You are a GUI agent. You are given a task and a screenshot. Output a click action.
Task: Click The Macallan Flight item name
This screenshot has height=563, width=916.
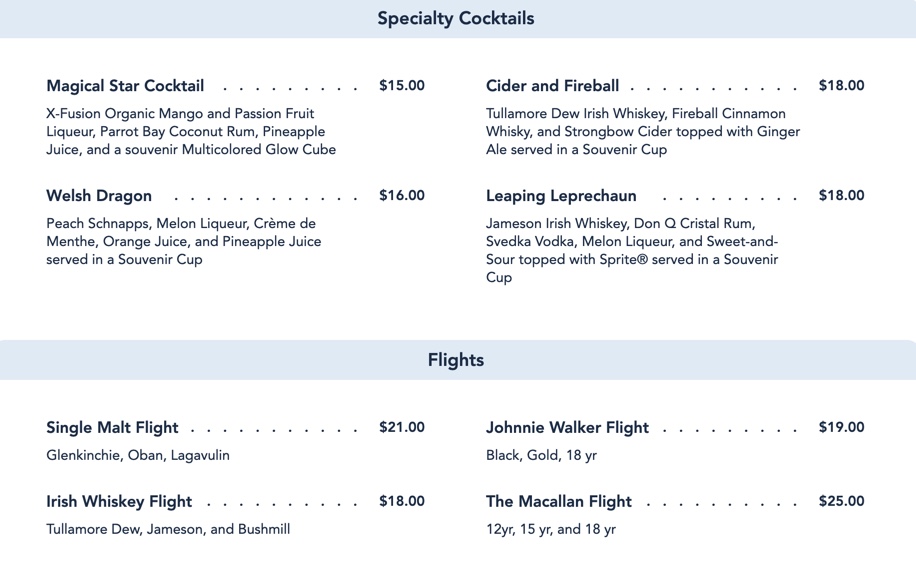pyautogui.click(x=559, y=502)
